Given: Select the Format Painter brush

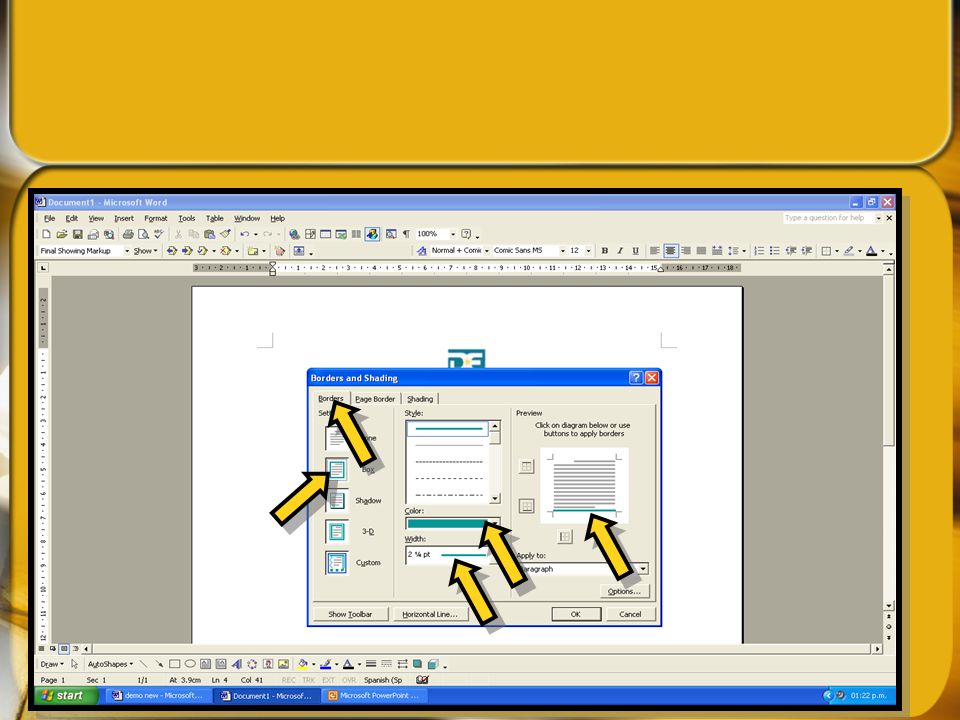Looking at the screenshot, I should 225,234.
